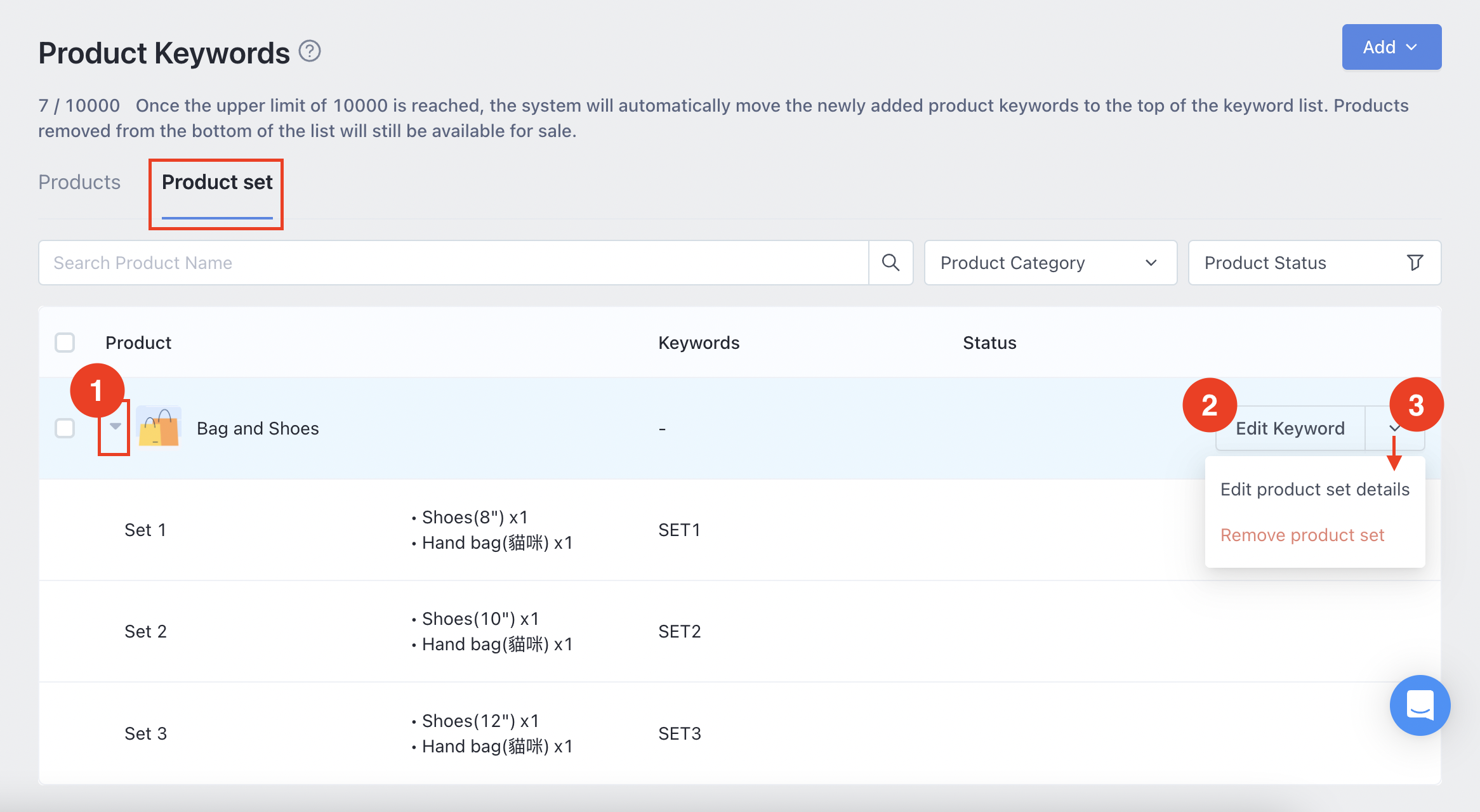Screen dimensions: 1480x812
Task: Click the Bag and Shoes product thumbnail
Action: click(159, 428)
